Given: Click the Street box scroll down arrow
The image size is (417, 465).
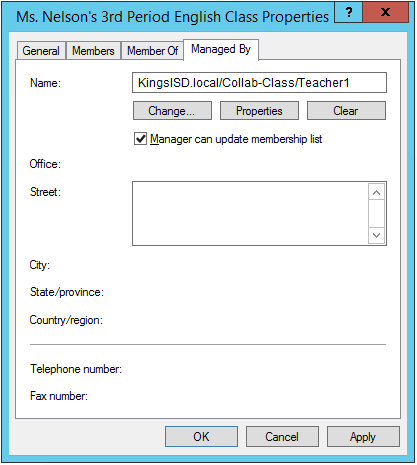Looking at the screenshot, I should [377, 235].
